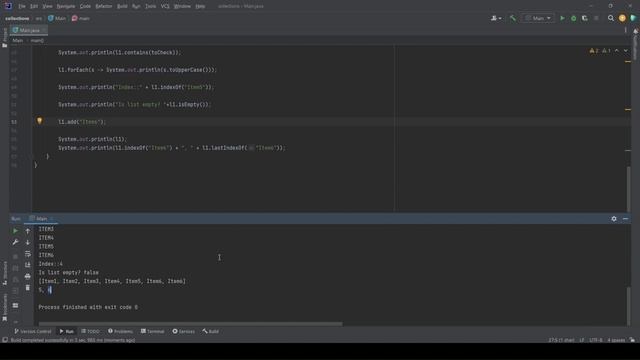The height and width of the screenshot is (360, 640).
Task: Open the user account dropdown in toolbar
Action: pyautogui.click(x=496, y=18)
